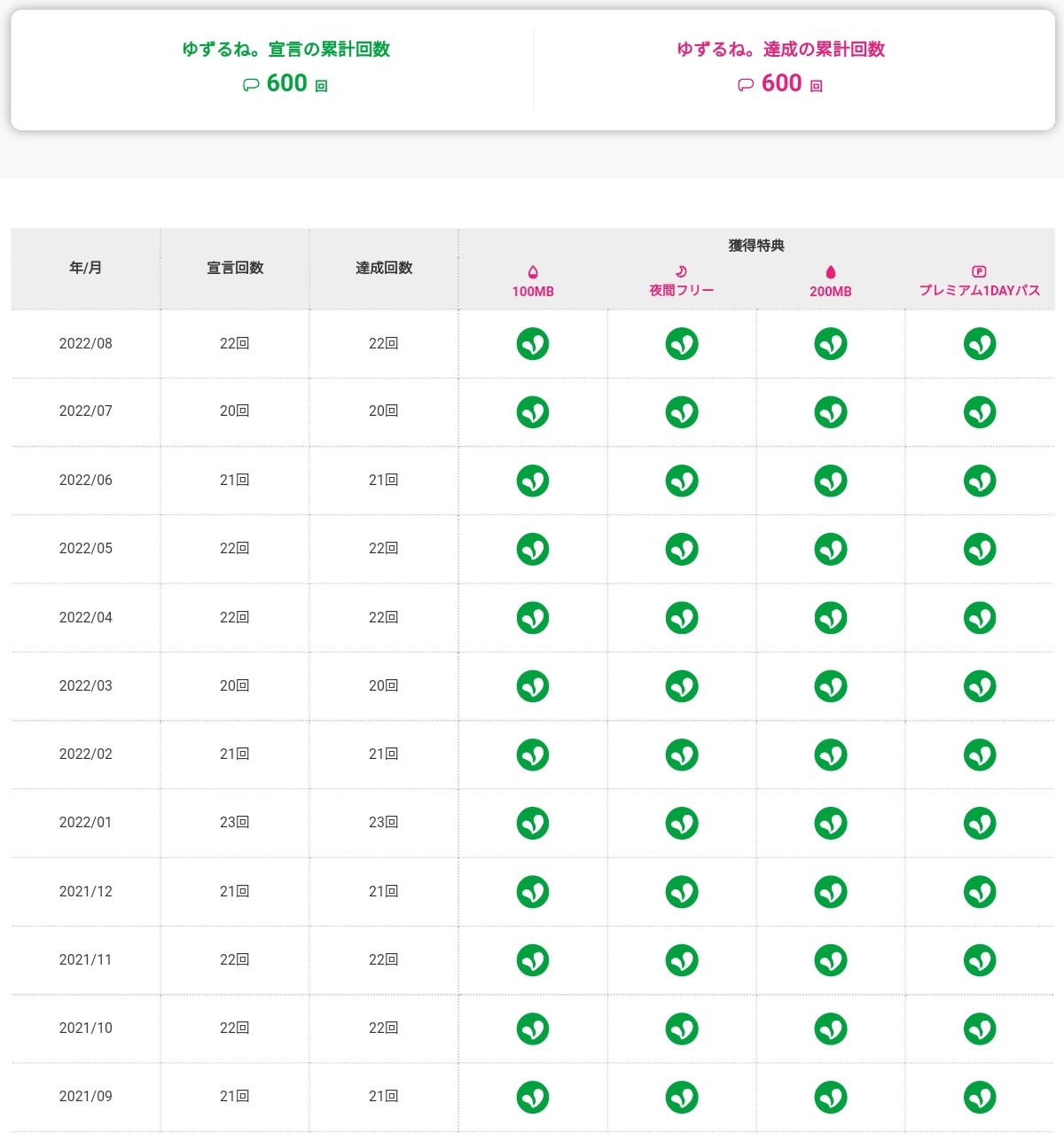The width and height of the screenshot is (1064, 1142).
Task: Click the ゆずるね。達成の累計回数 heading
Action: coord(780,50)
